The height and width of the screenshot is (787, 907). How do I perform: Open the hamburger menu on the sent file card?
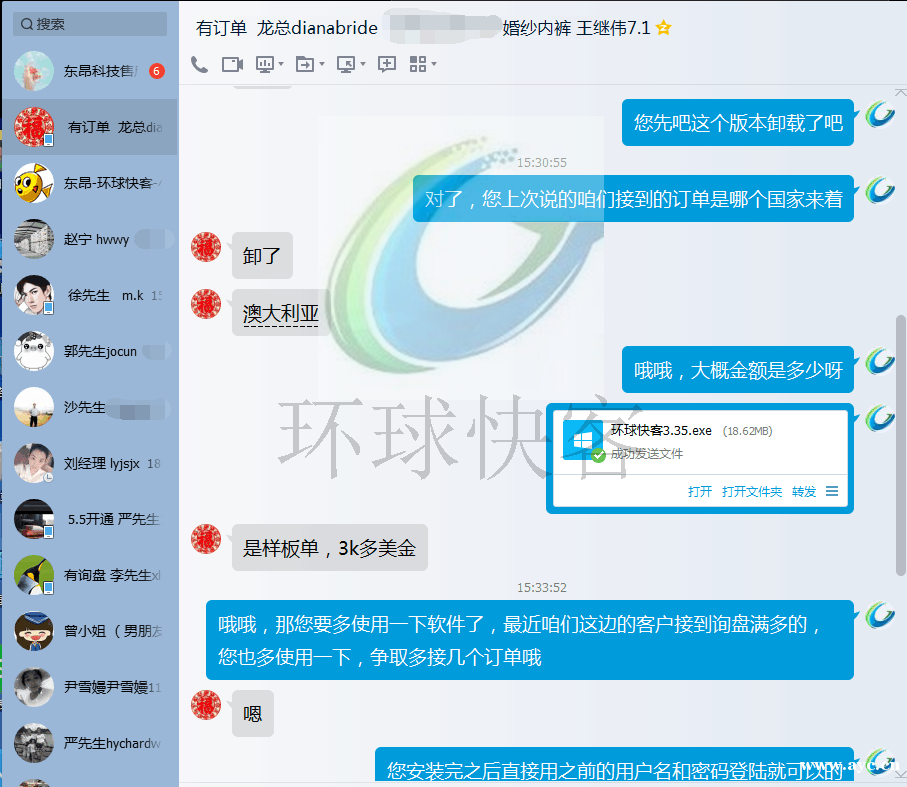[x=832, y=491]
